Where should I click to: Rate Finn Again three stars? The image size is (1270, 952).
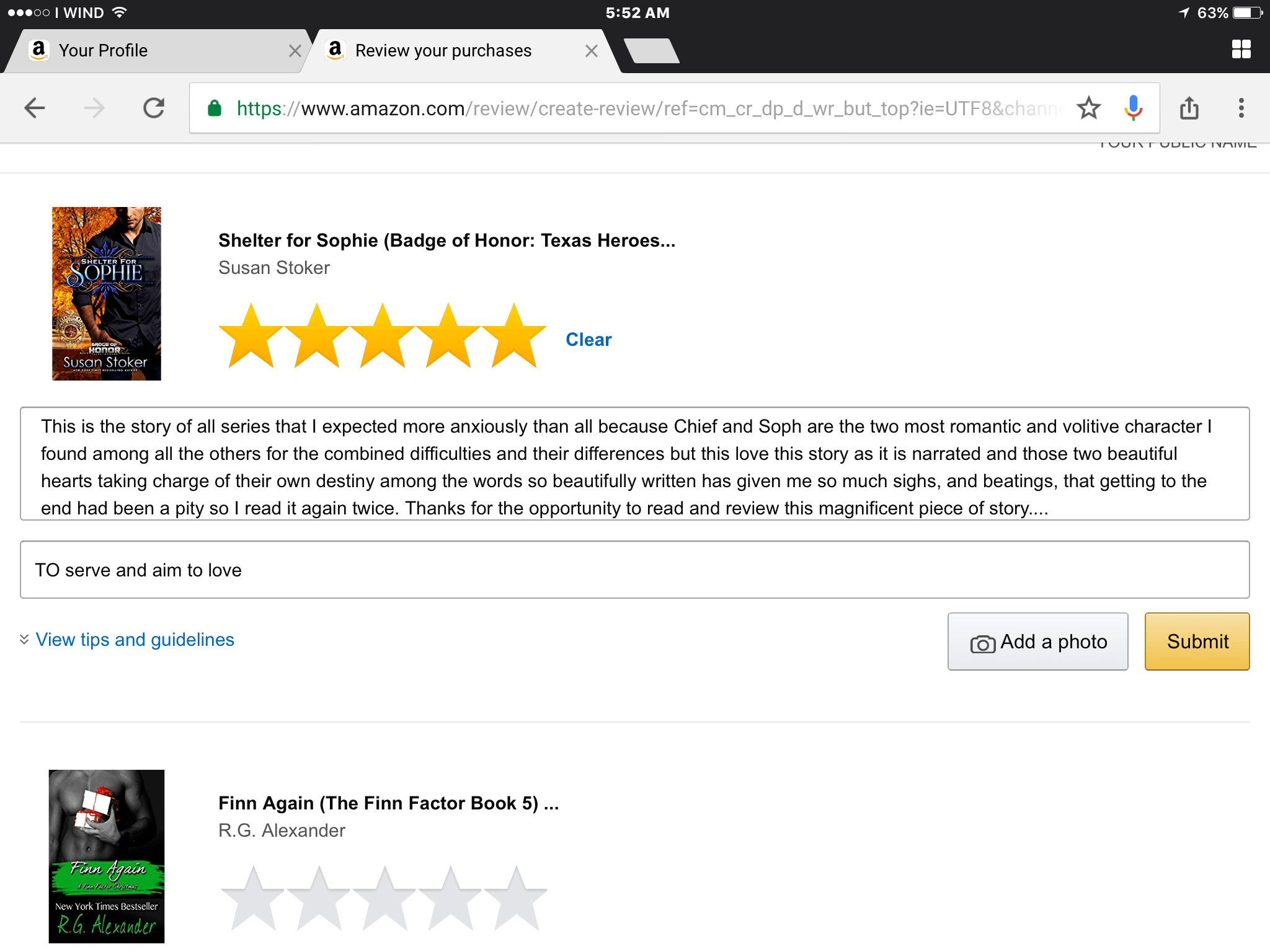[x=384, y=899]
